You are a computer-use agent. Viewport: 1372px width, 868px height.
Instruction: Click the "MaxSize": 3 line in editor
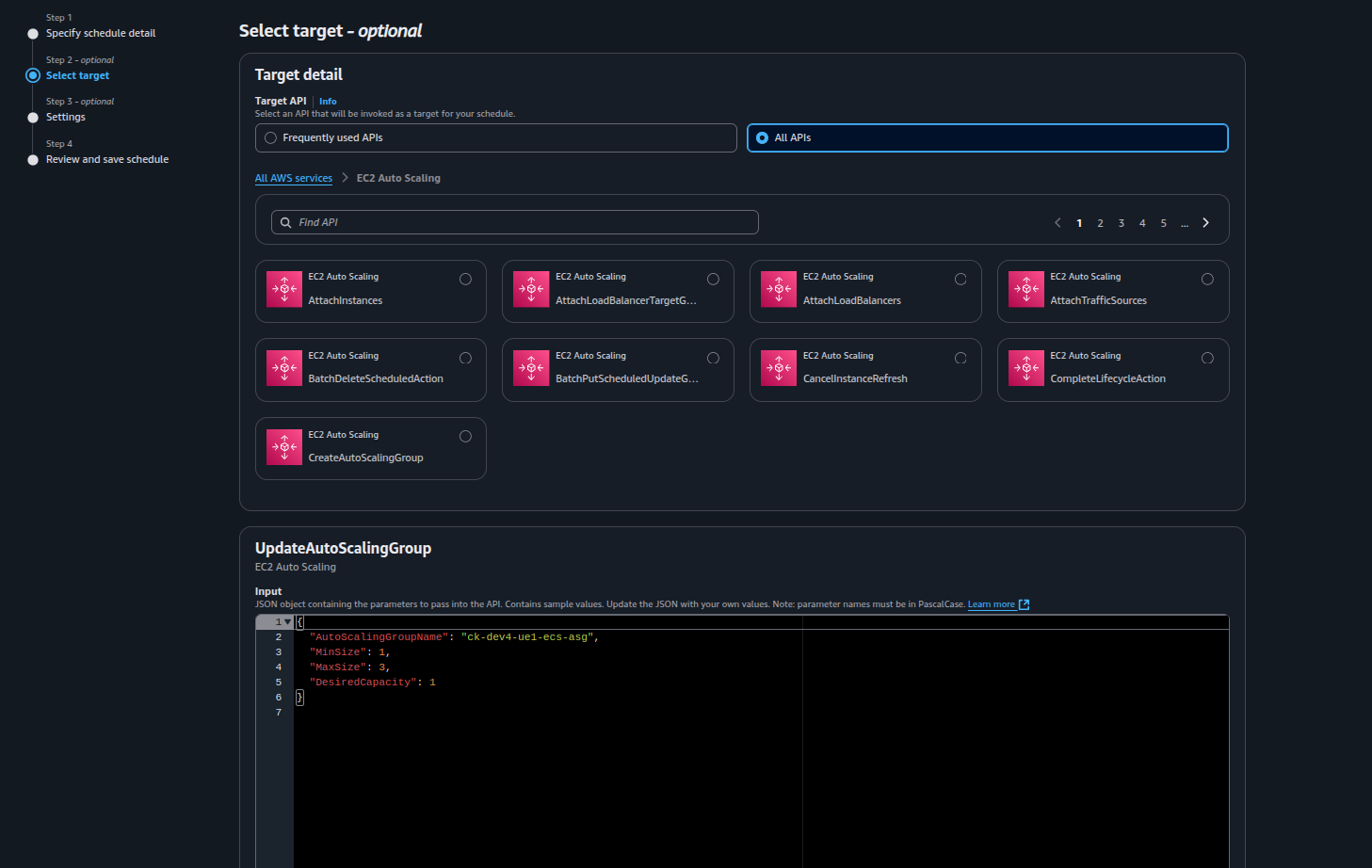349,667
